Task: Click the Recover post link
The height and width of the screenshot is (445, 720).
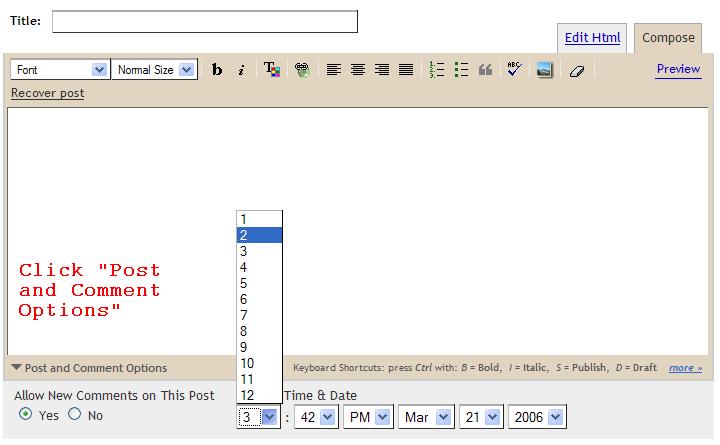Action: click(x=47, y=93)
